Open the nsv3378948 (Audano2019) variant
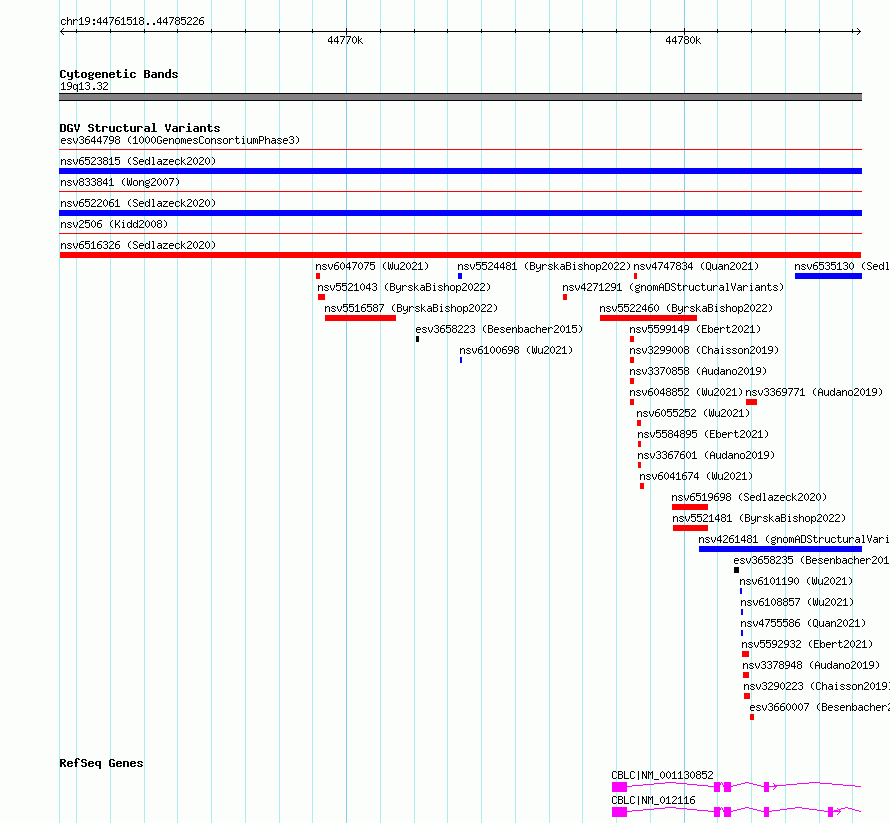 tap(811, 665)
